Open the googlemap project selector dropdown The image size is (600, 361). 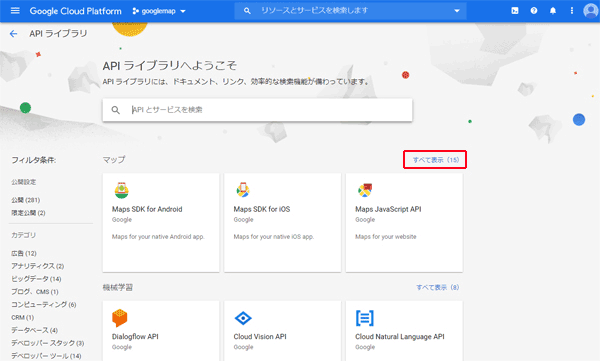[x=159, y=11]
